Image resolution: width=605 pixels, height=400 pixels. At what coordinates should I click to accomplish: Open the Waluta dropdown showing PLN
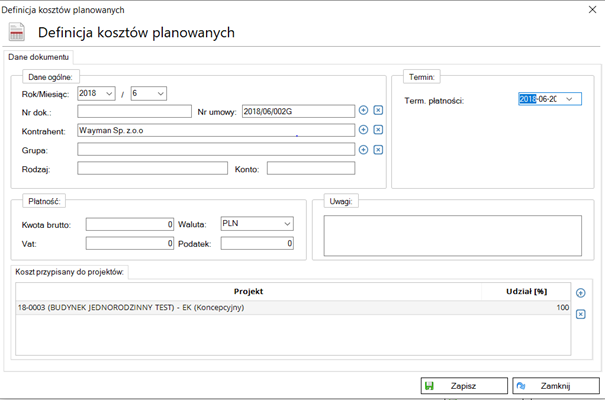tap(257, 224)
